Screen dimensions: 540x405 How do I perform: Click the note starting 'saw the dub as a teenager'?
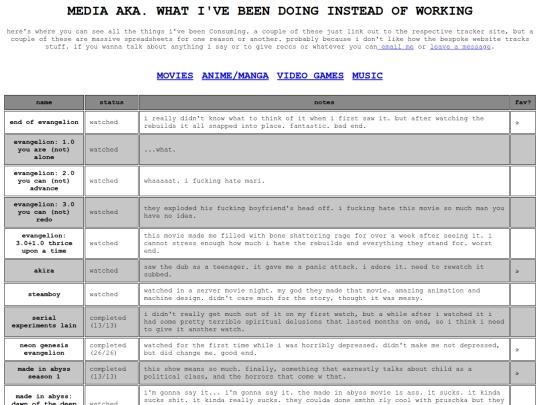point(324,271)
